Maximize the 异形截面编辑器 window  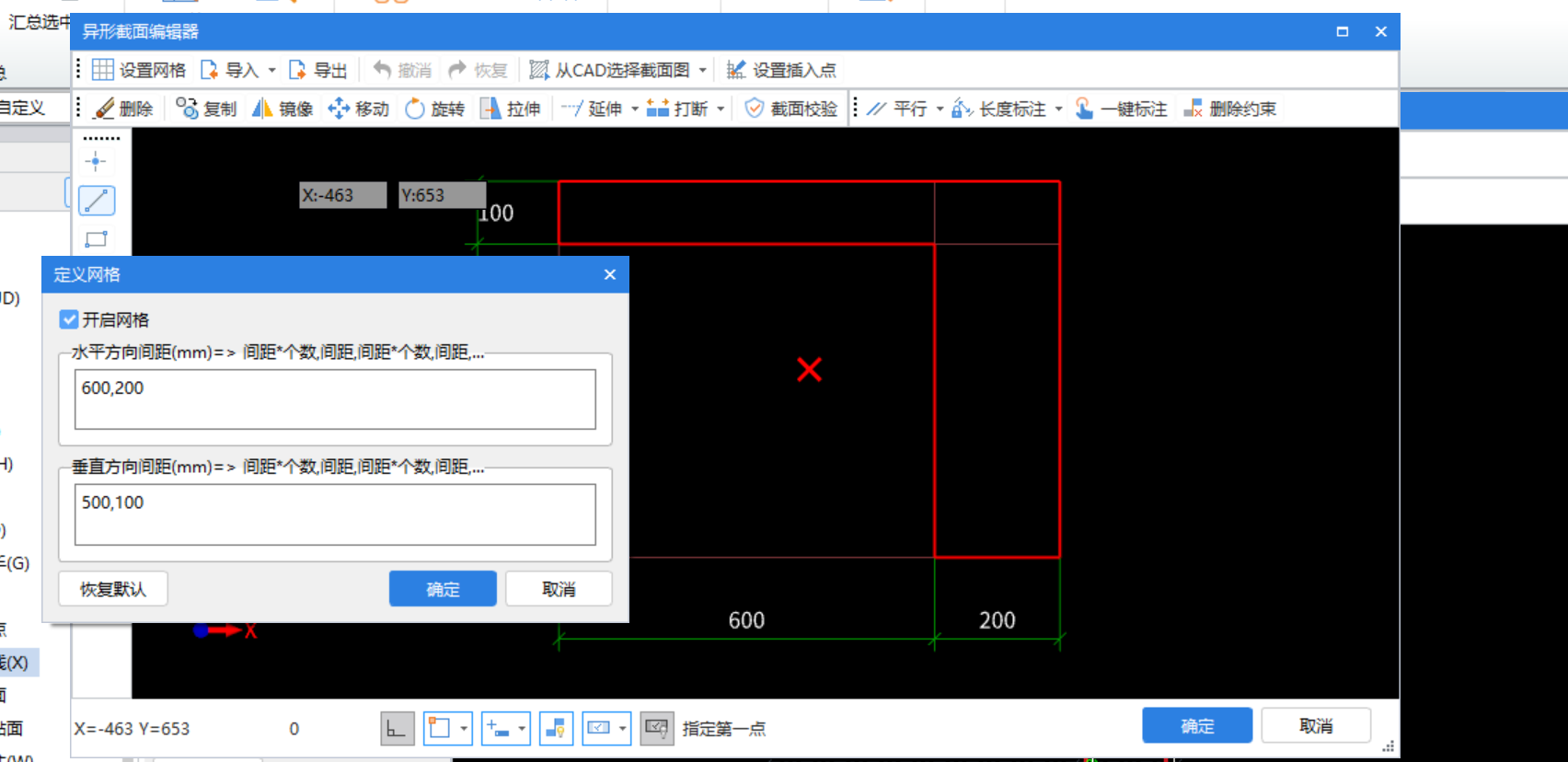pos(1343,31)
